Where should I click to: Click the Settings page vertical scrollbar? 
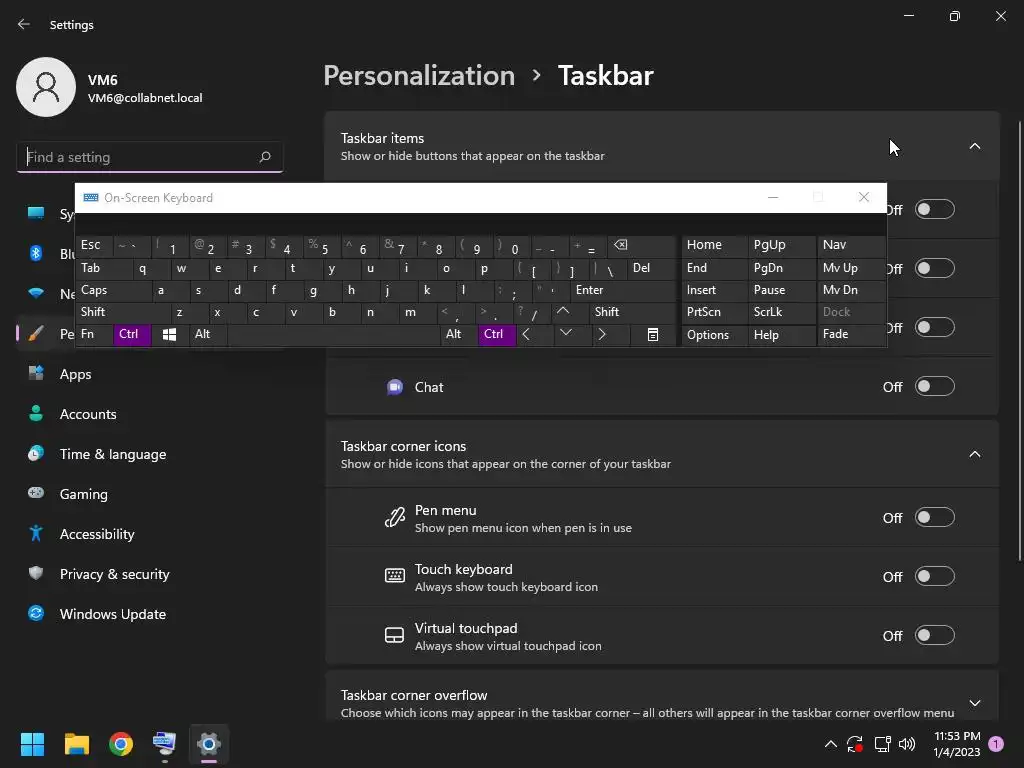pos(1020,340)
